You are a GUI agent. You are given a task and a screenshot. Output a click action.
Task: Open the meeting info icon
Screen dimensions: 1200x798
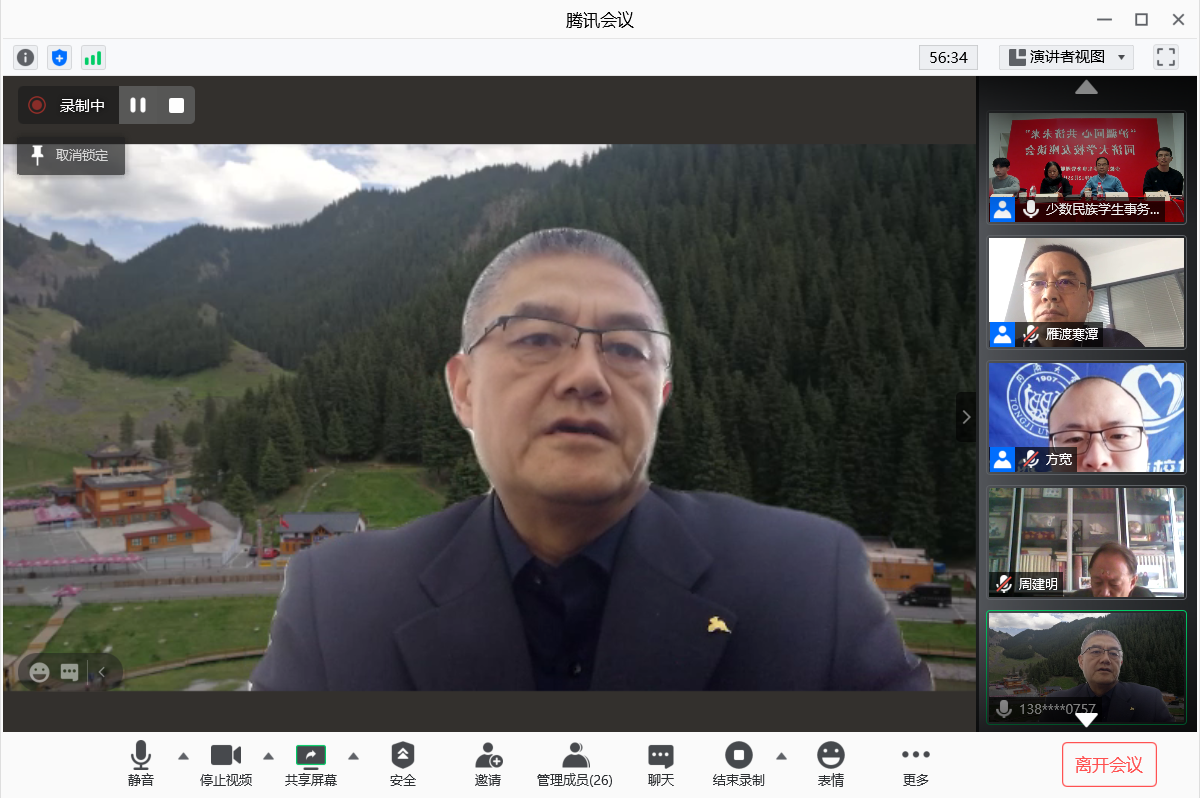pos(25,58)
